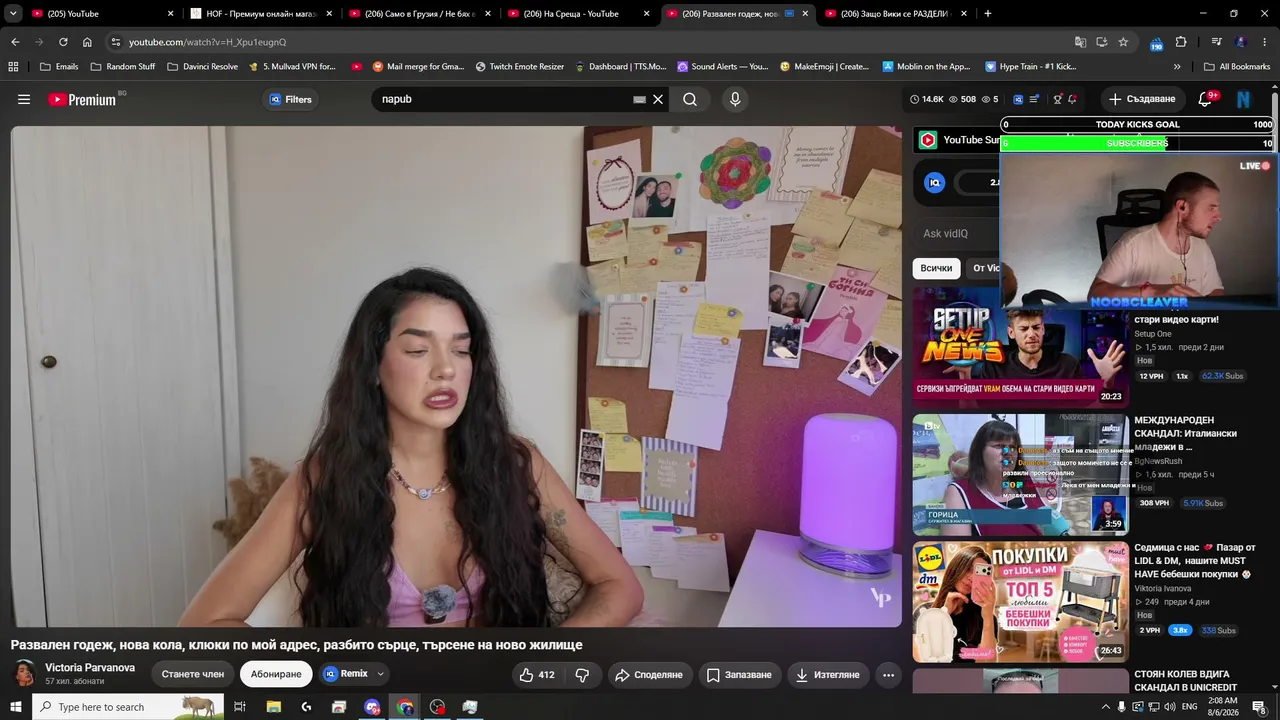Open File Explorer from taskbar
Image resolution: width=1280 pixels, height=720 pixels.
point(273,707)
